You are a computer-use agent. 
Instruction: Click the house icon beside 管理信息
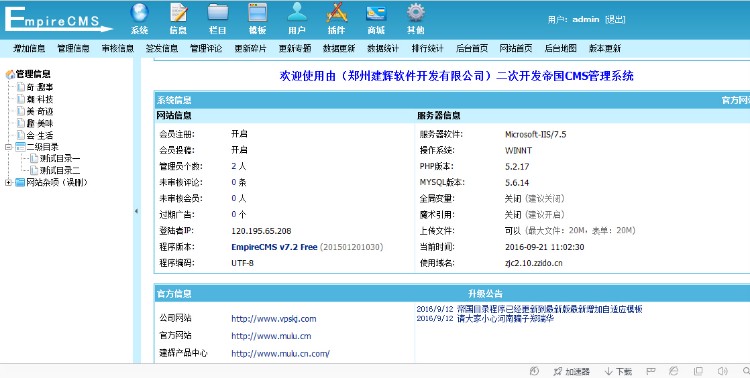pyautogui.click(x=10, y=74)
